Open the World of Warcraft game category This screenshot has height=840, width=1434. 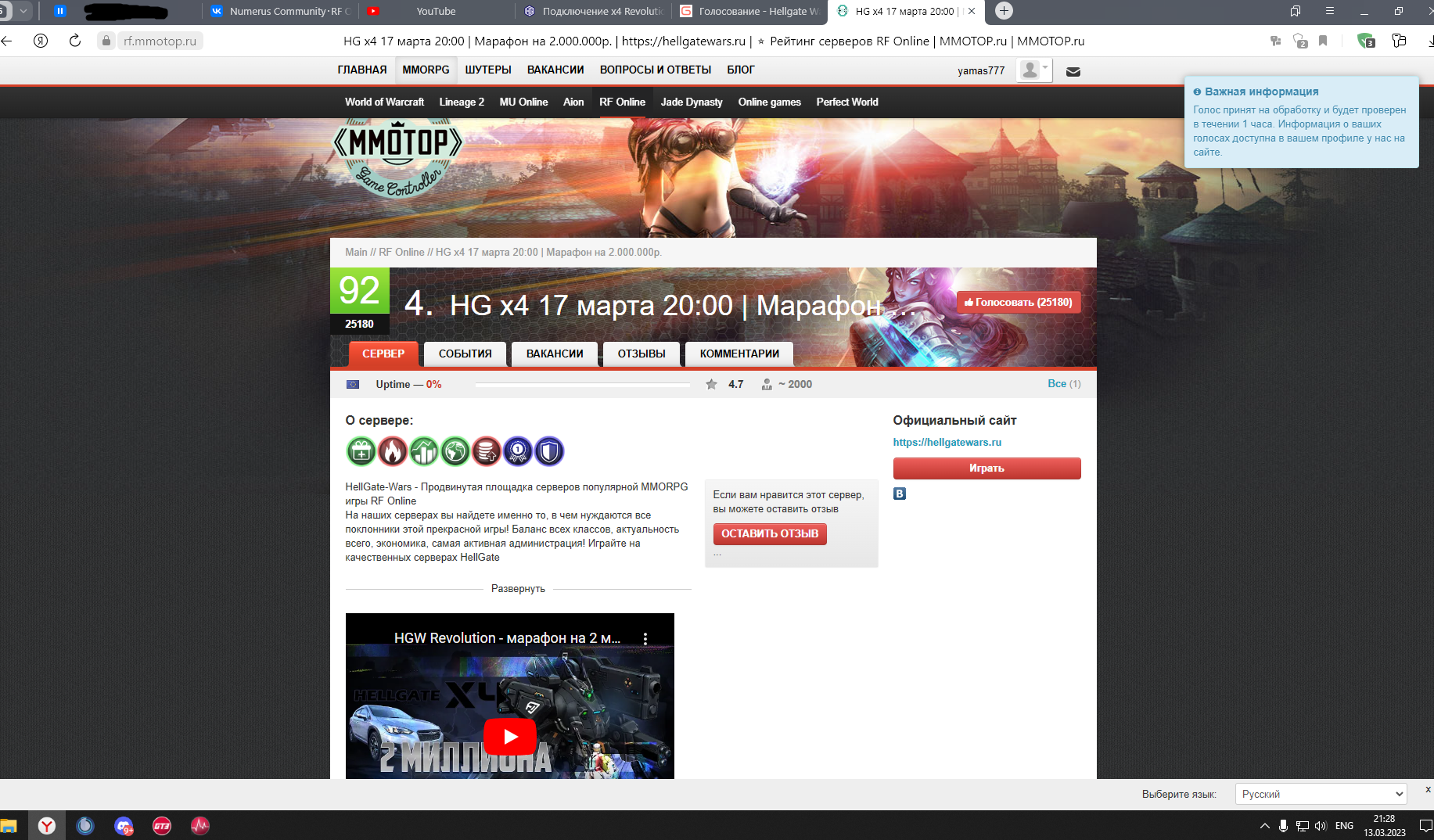[384, 102]
